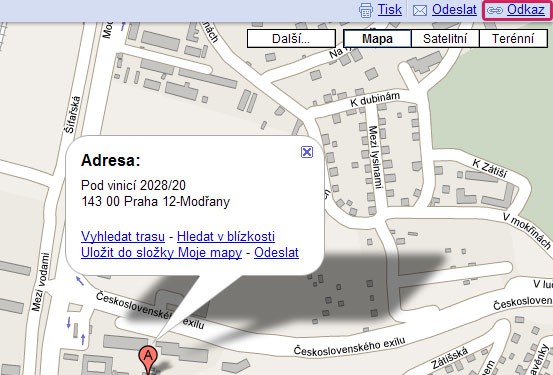Viewport: 553px width, 375px height.
Task: Click the V mokřinách street label
Action: click(527, 231)
